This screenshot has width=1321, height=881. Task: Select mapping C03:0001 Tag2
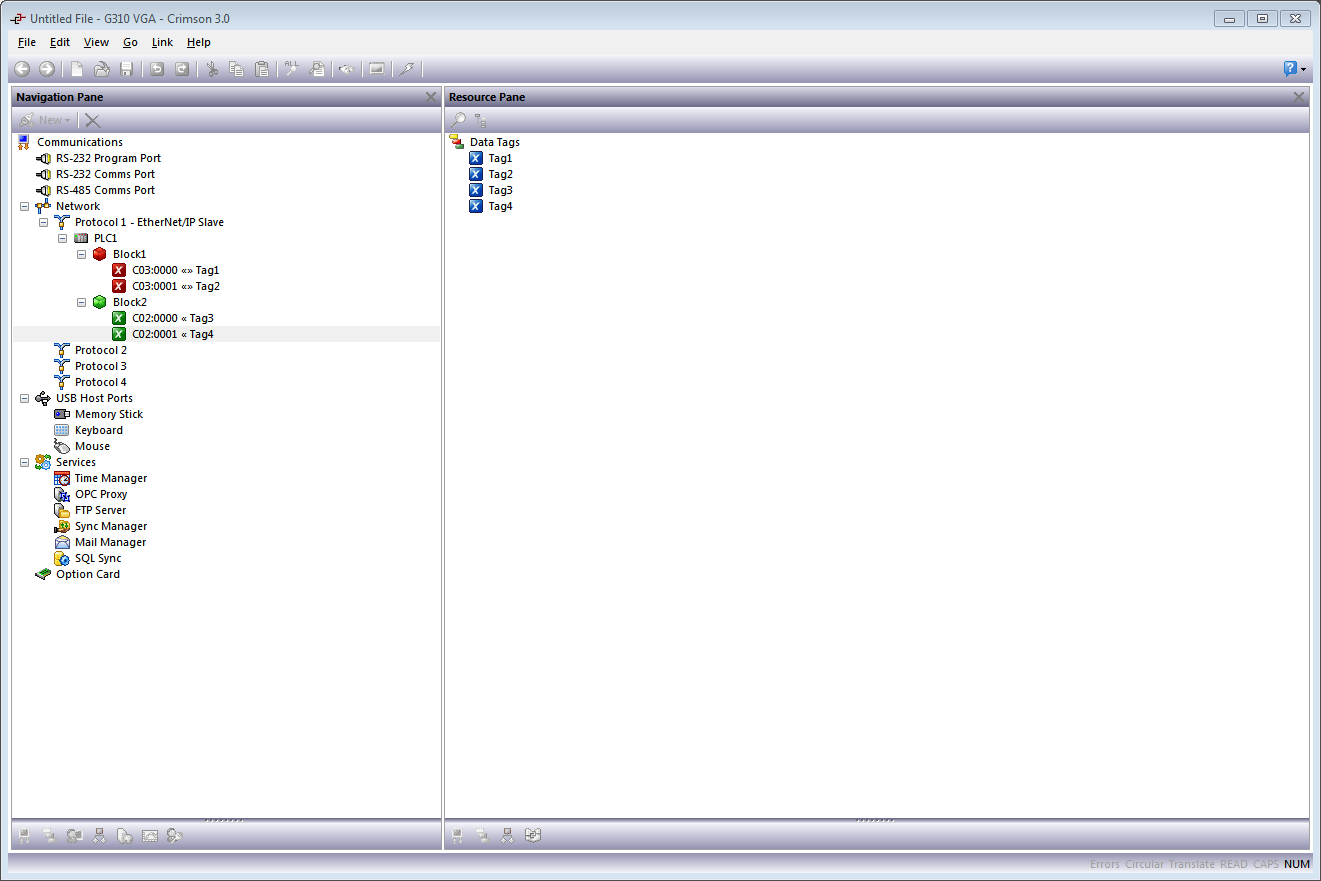click(175, 286)
